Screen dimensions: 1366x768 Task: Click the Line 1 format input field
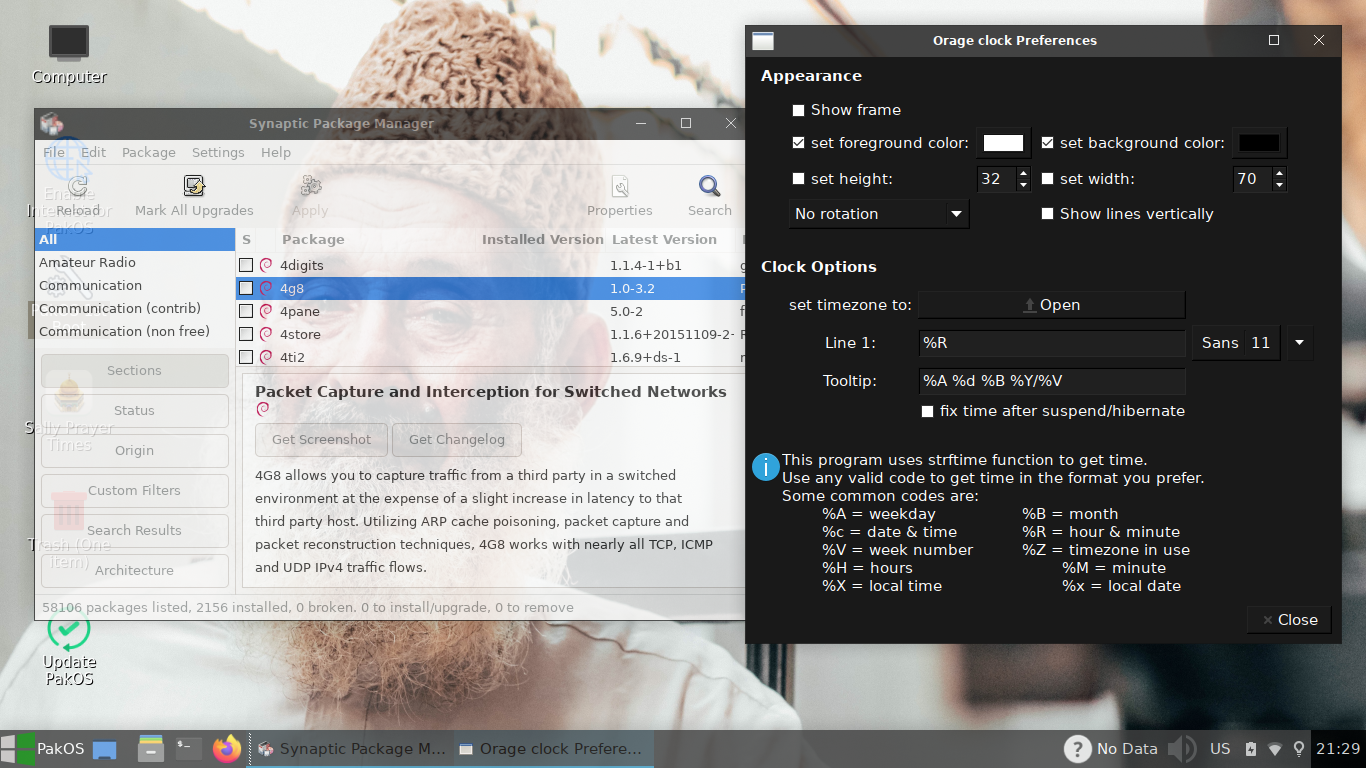pos(1051,343)
